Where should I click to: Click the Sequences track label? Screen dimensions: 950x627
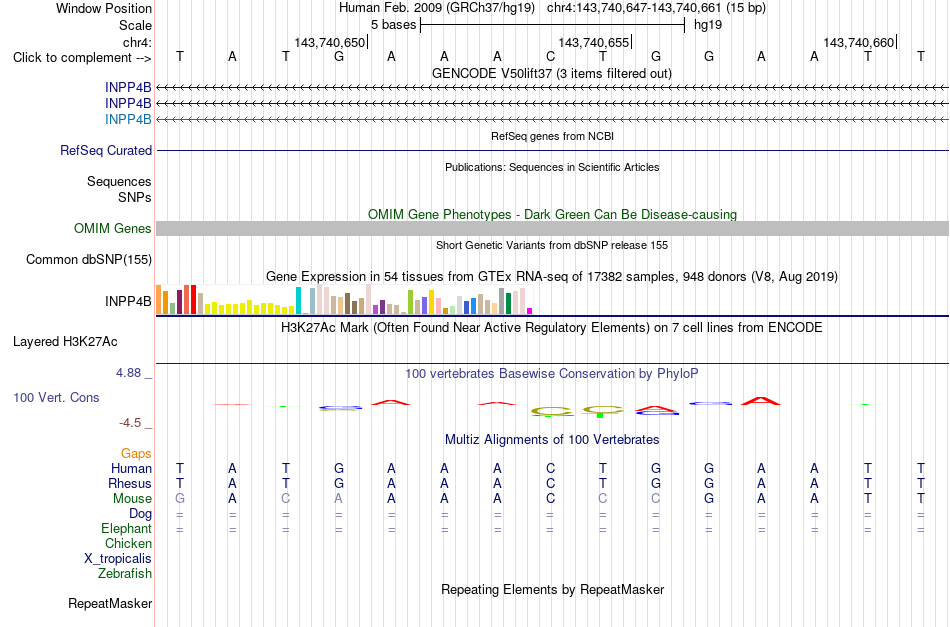click(x=119, y=182)
